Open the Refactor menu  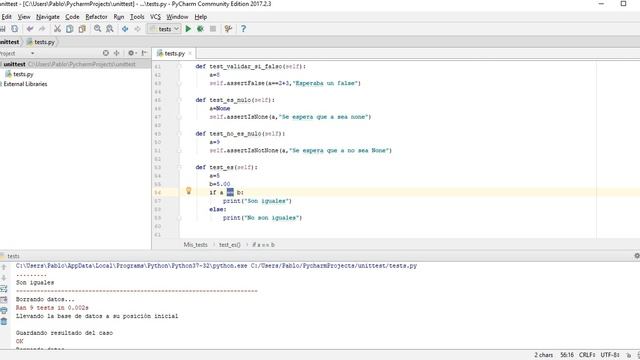[96, 17]
